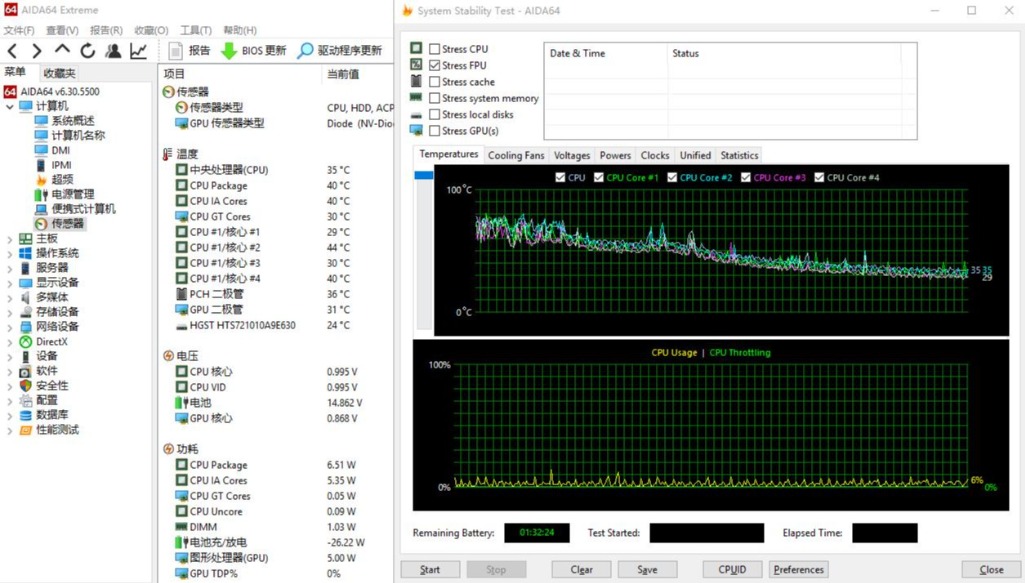1025x583 pixels.
Task: Click the BIOS 更新 green arrow icon
Action: click(x=229, y=51)
